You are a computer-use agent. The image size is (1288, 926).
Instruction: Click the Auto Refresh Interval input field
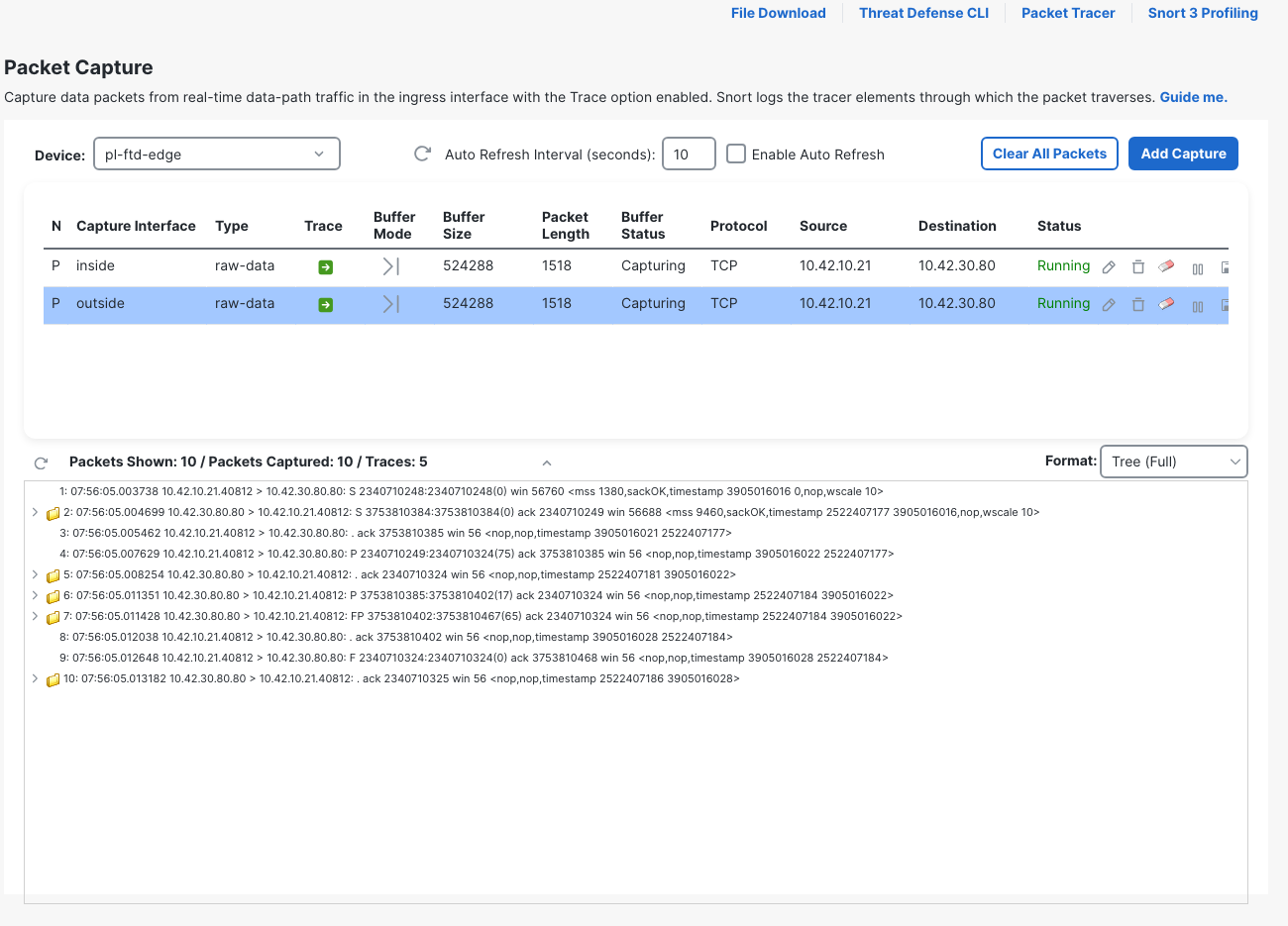(689, 154)
